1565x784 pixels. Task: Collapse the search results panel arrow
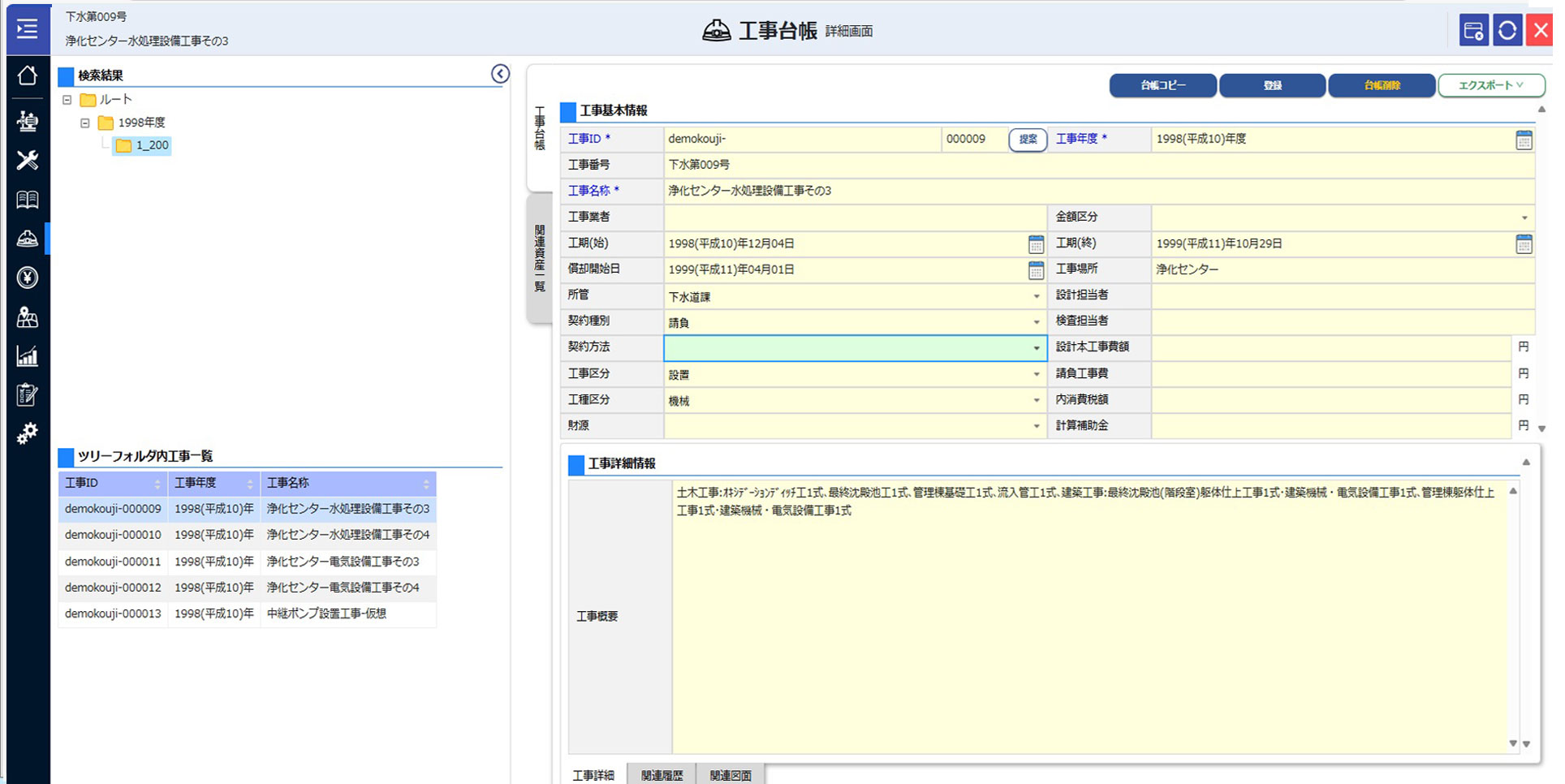pos(500,74)
